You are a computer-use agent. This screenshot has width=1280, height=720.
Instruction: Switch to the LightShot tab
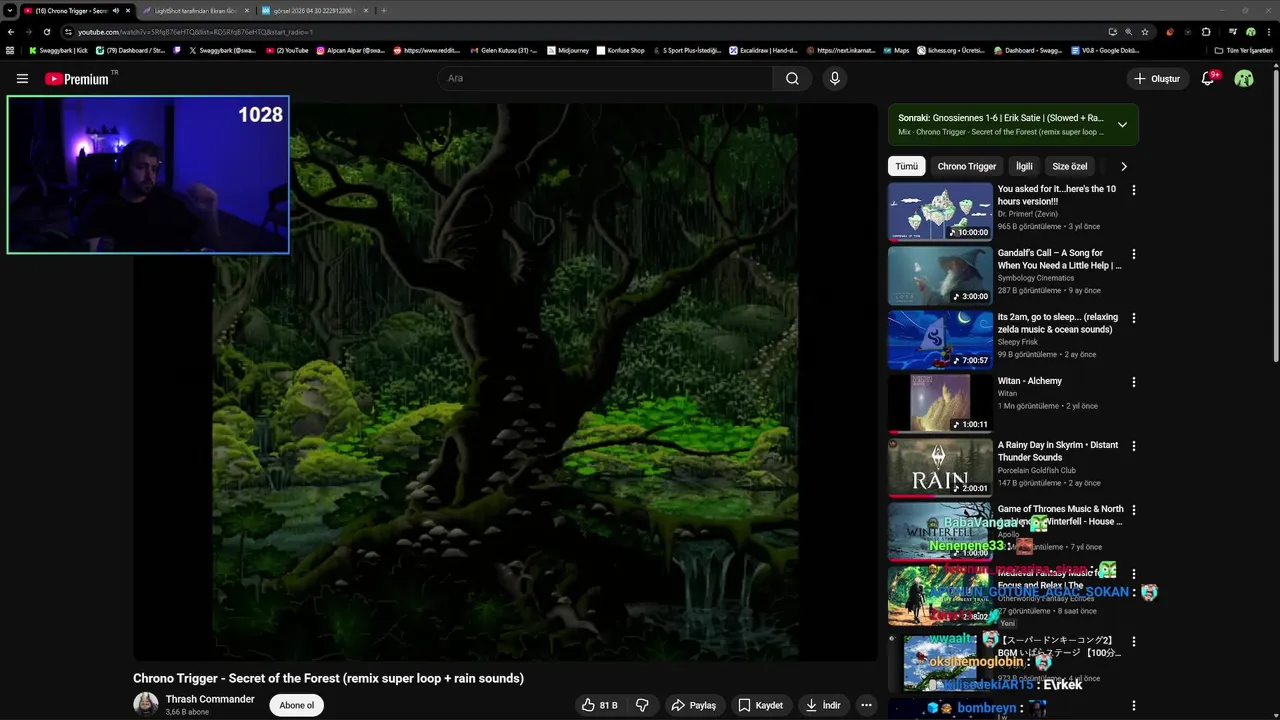[195, 11]
